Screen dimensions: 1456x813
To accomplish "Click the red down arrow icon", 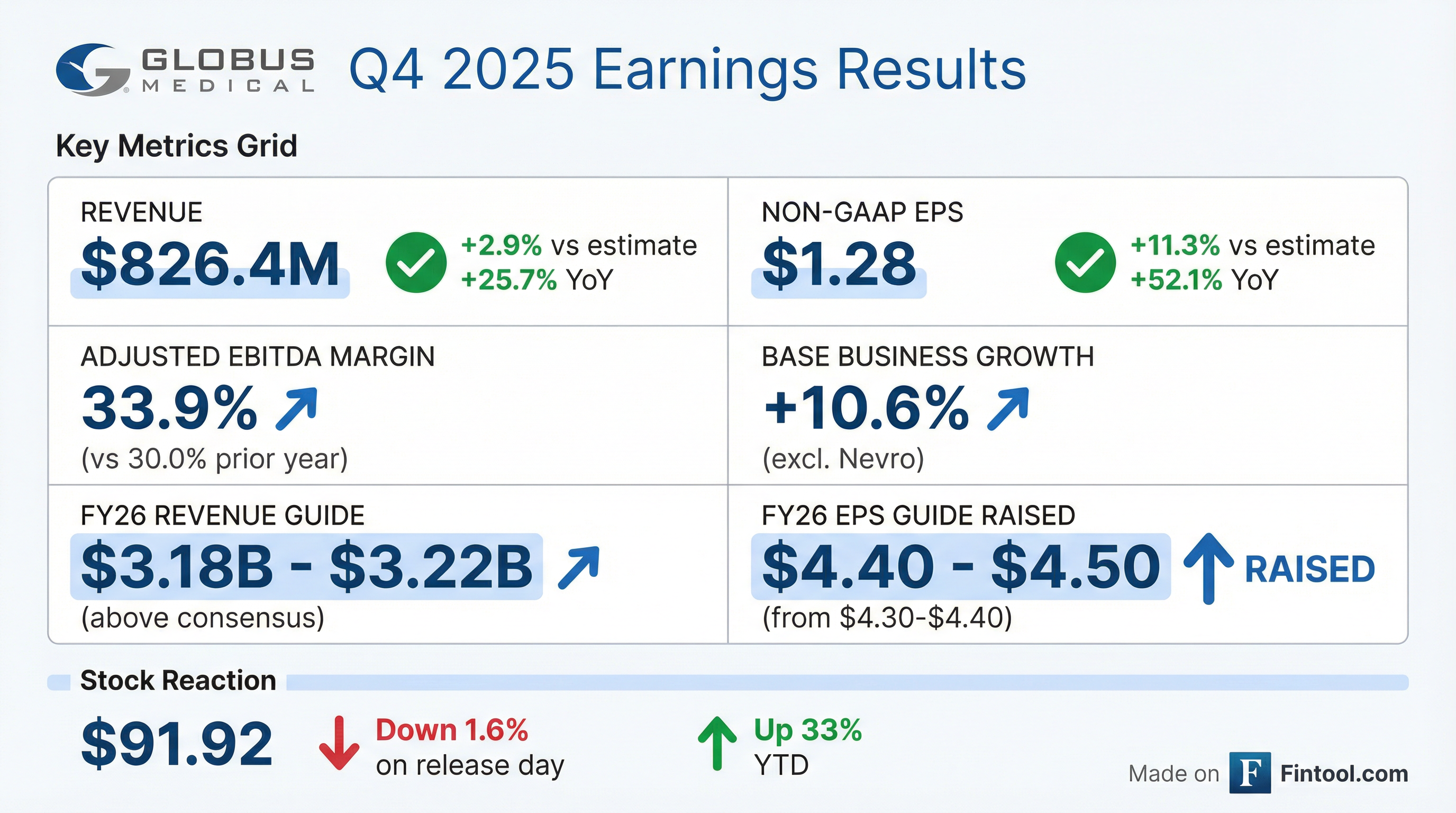I will tap(339, 743).
